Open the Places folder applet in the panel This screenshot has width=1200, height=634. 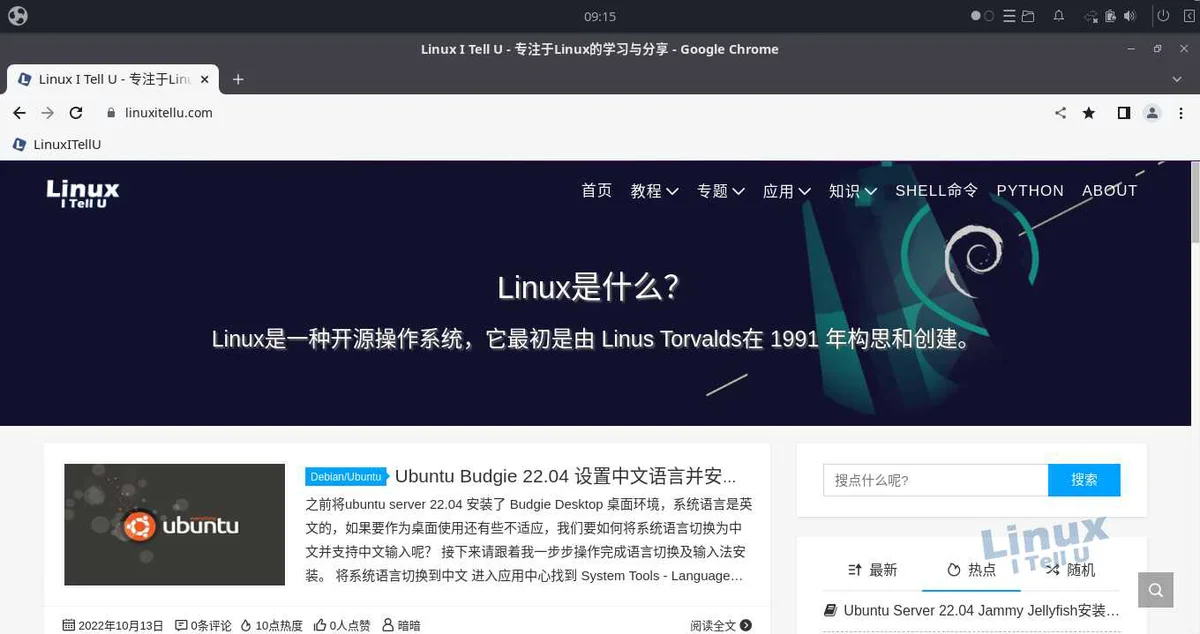coord(1027,16)
